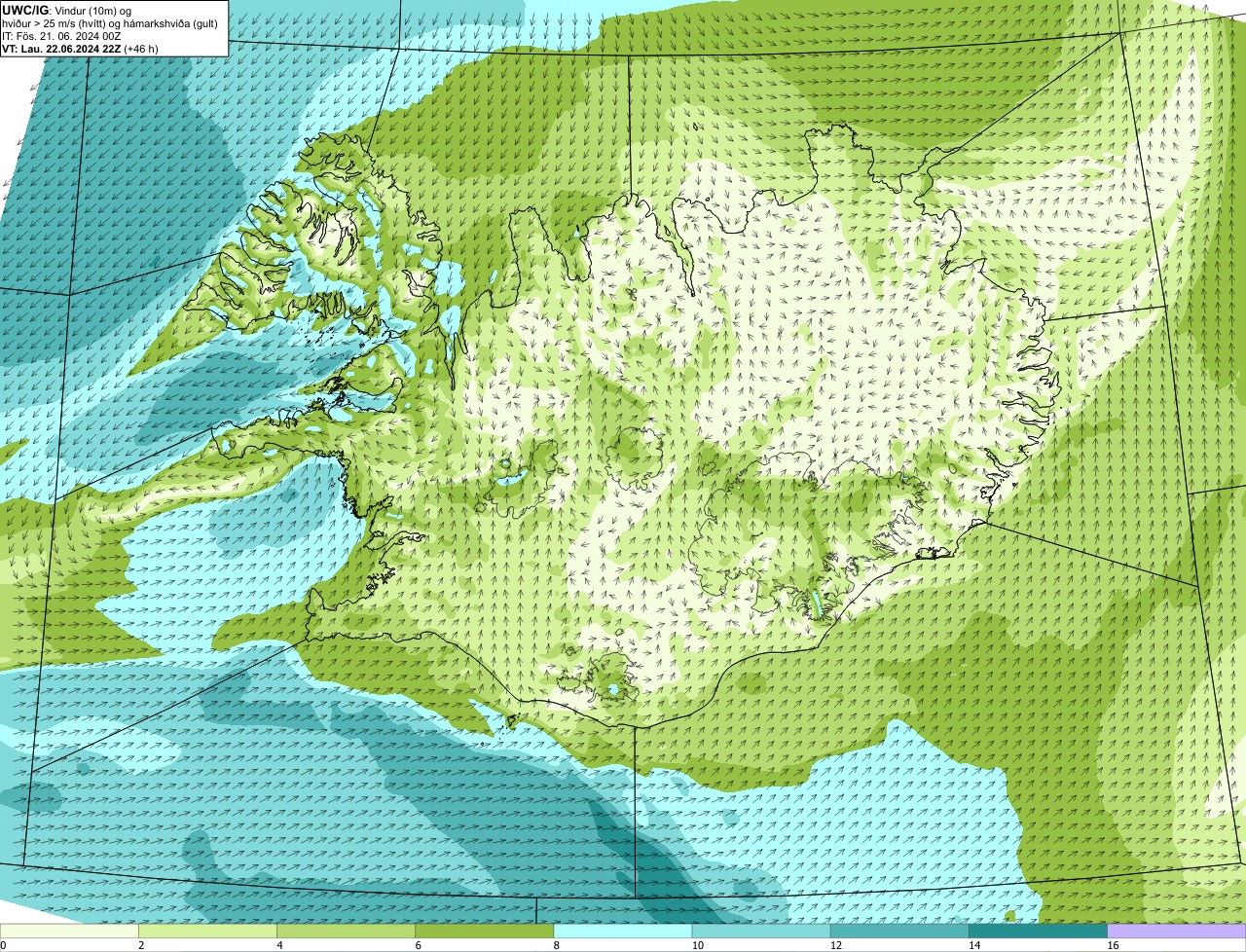Click the teal 12–14 m/s legend swatch
This screenshot has width=1246, height=952.
[899, 932]
